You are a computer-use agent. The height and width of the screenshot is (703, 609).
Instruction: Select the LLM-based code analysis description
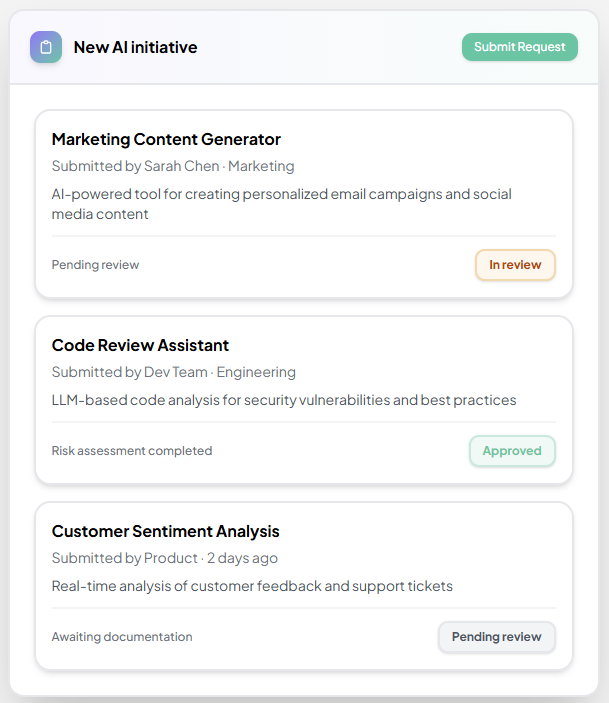284,400
